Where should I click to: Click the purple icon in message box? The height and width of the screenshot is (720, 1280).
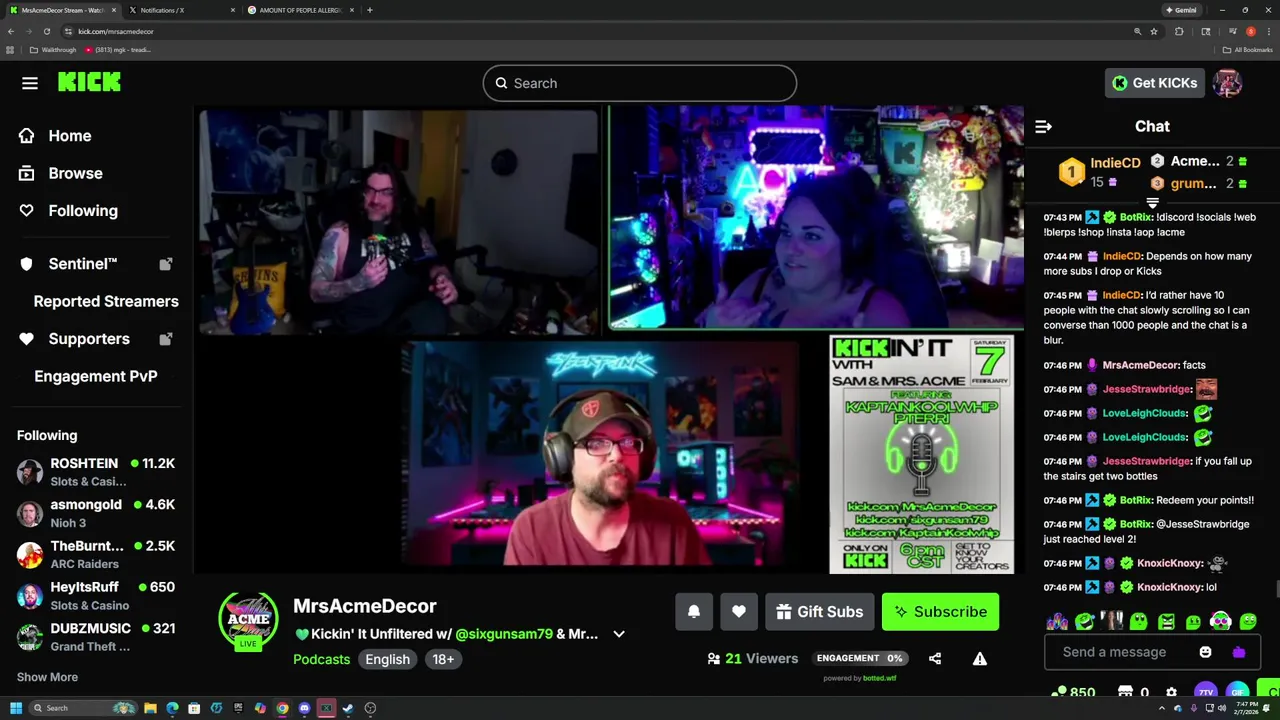pos(1238,652)
